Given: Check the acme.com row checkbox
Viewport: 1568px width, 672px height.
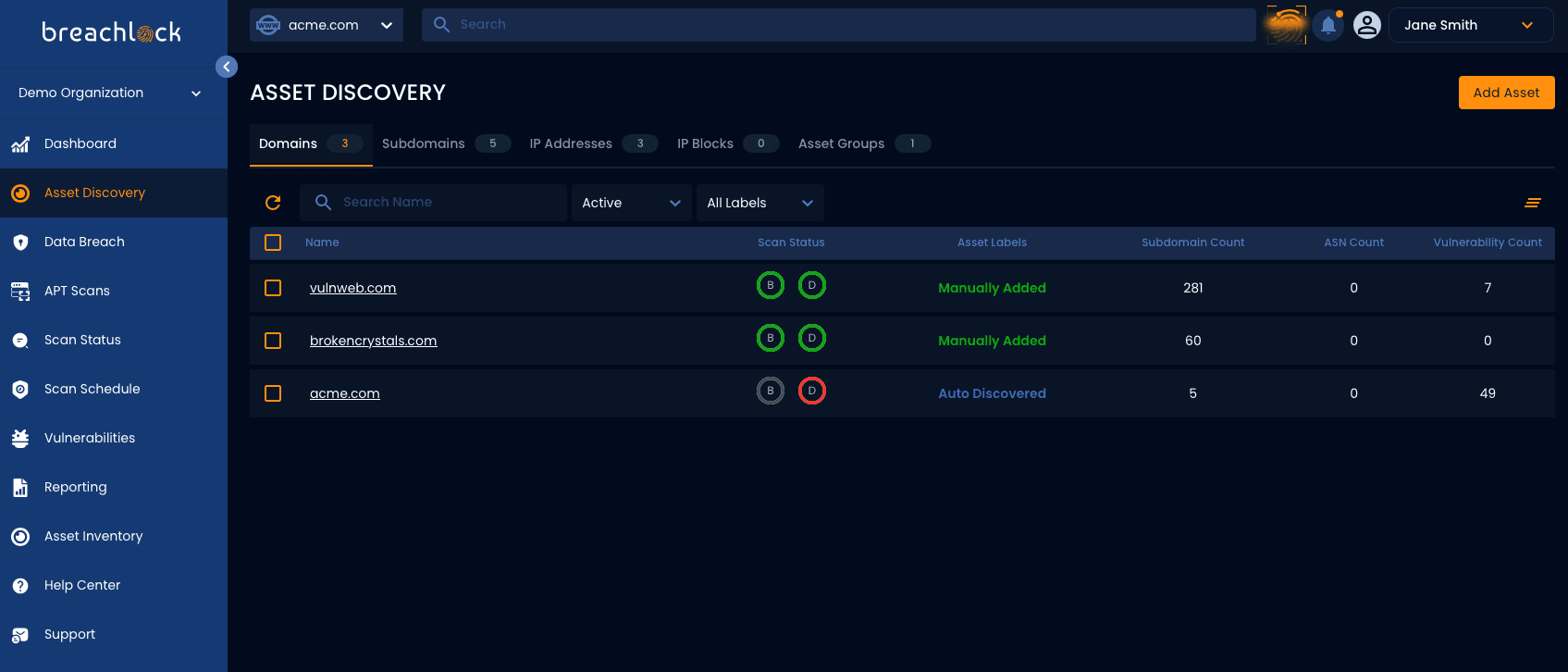Looking at the screenshot, I should [x=273, y=393].
